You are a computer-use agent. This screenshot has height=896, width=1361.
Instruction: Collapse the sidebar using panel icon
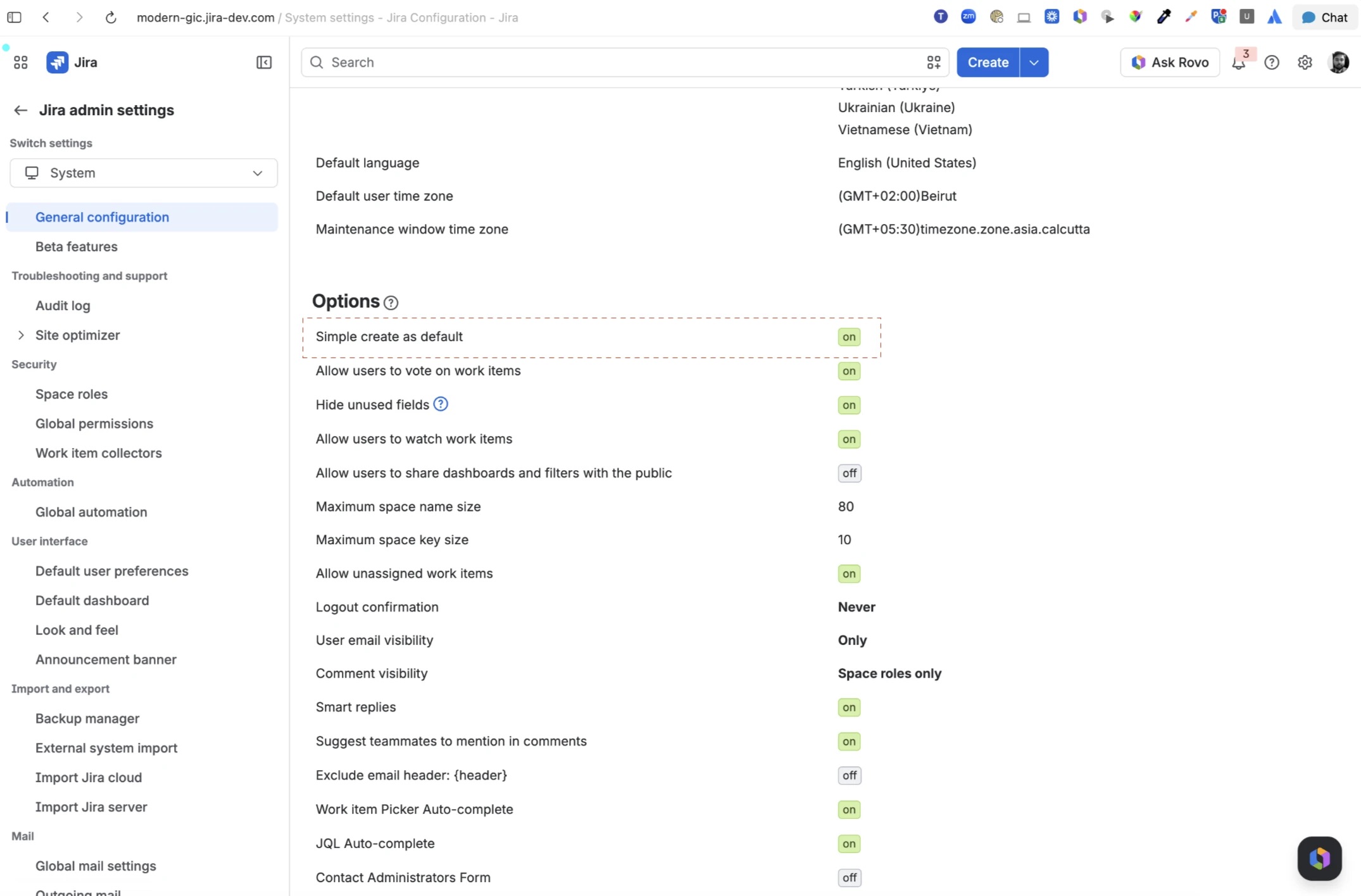[x=264, y=62]
